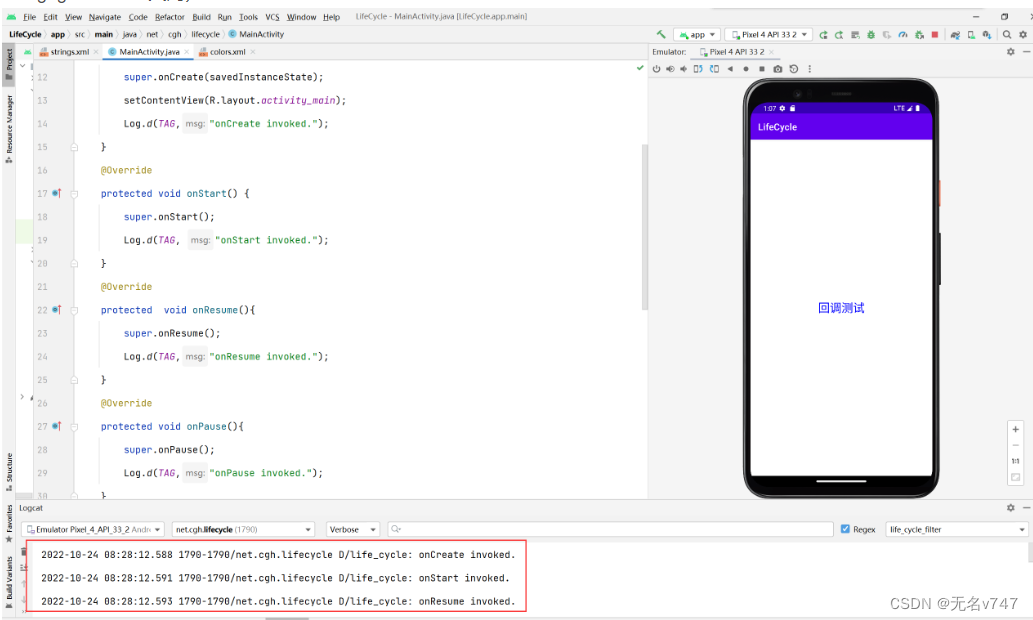
Task: Tap the 回调测试 button on the emulator
Action: click(x=841, y=308)
